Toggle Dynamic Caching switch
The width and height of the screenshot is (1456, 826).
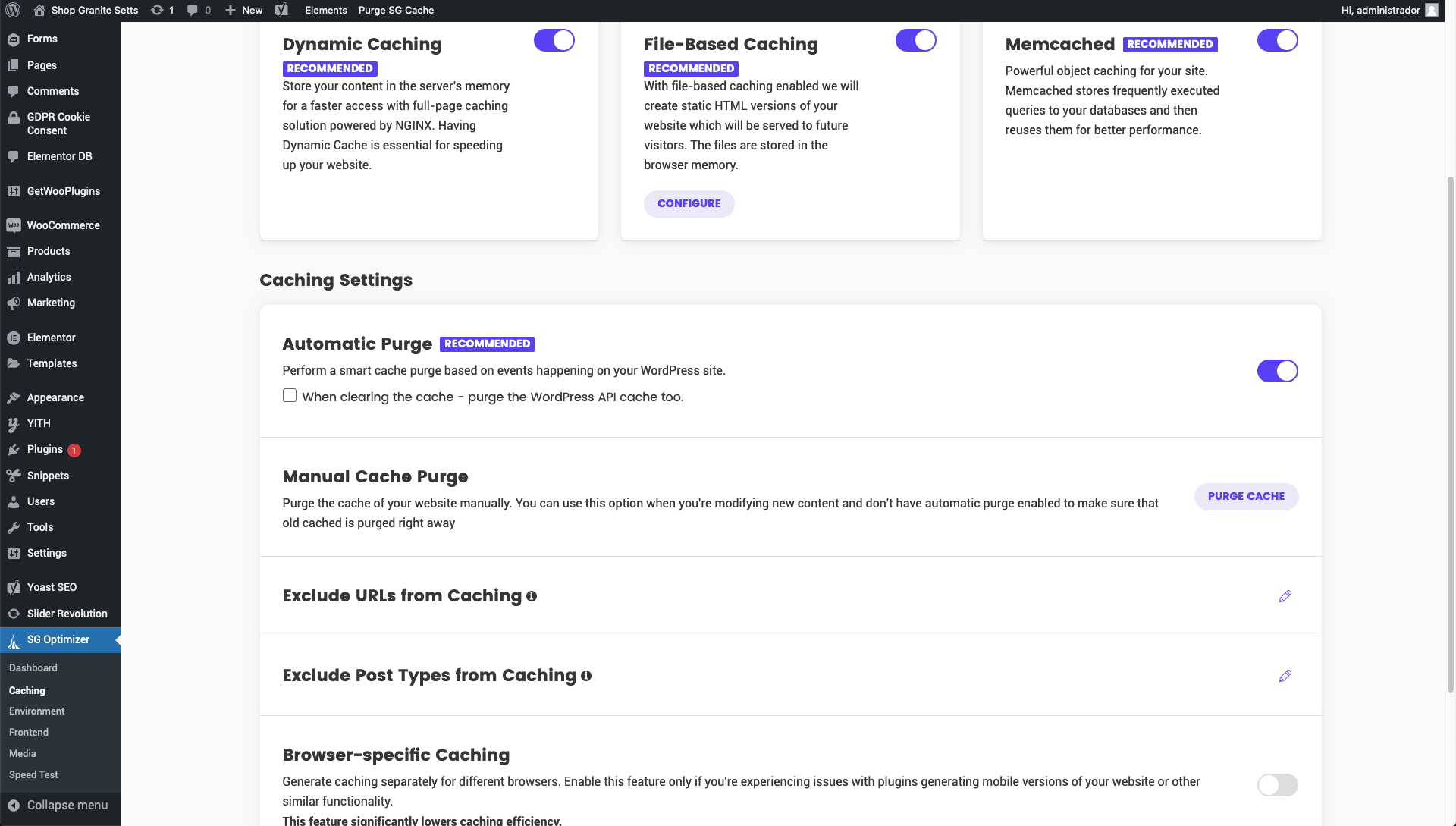pos(554,40)
